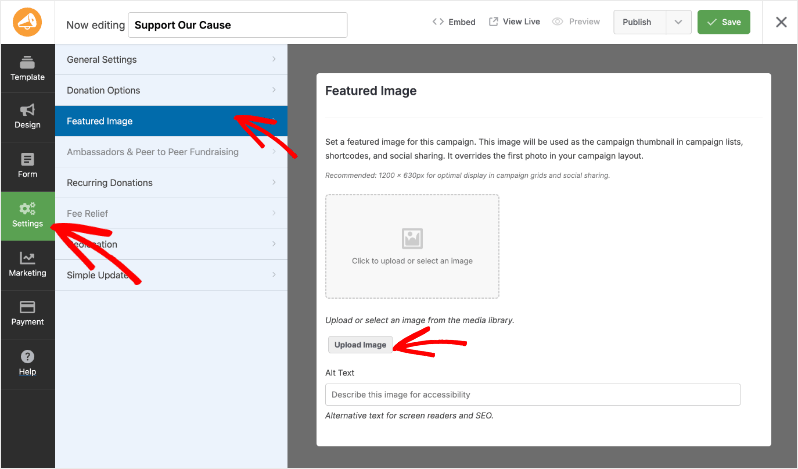Expand General Settings chevron
The image size is (798, 469).
coord(274,59)
